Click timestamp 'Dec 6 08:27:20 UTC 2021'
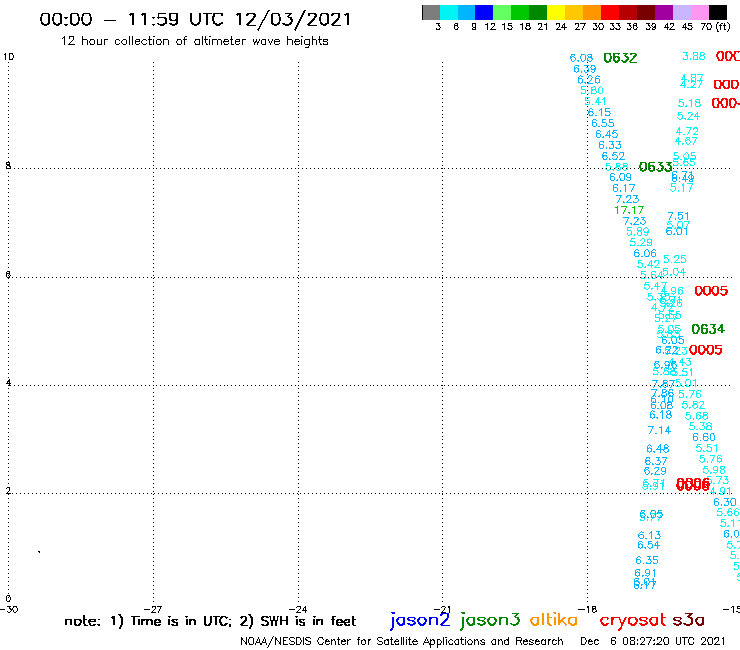This screenshot has width=740, height=650. point(652,641)
